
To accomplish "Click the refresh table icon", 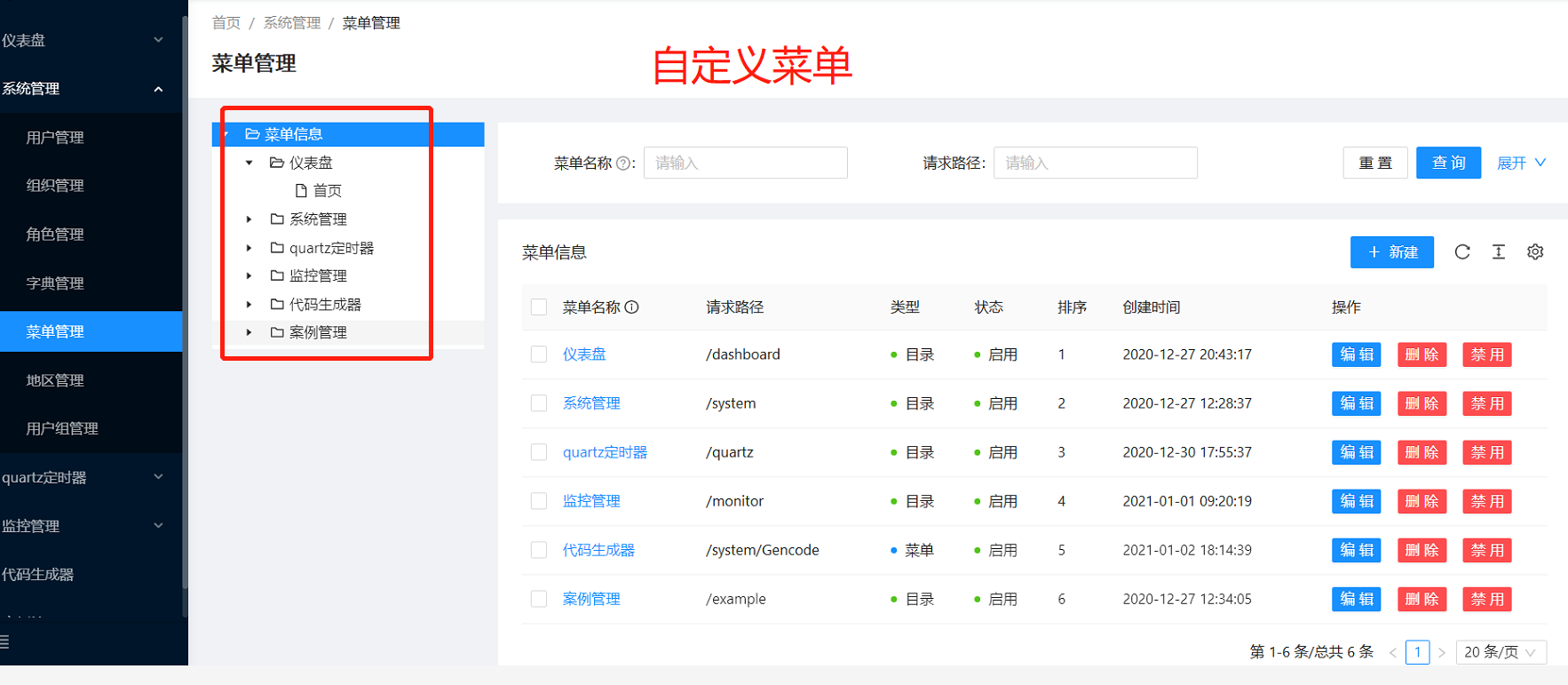I will (1462, 252).
